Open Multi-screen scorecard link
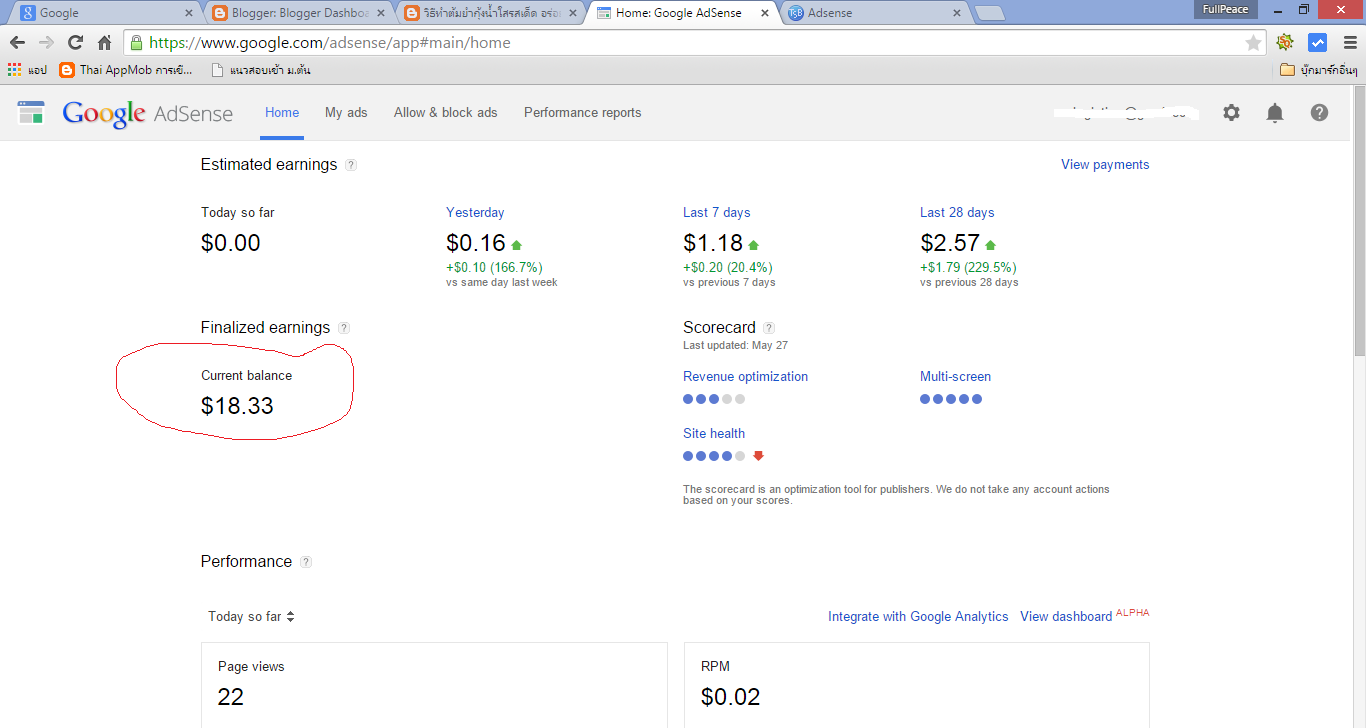The height and width of the screenshot is (728, 1366). 955,377
